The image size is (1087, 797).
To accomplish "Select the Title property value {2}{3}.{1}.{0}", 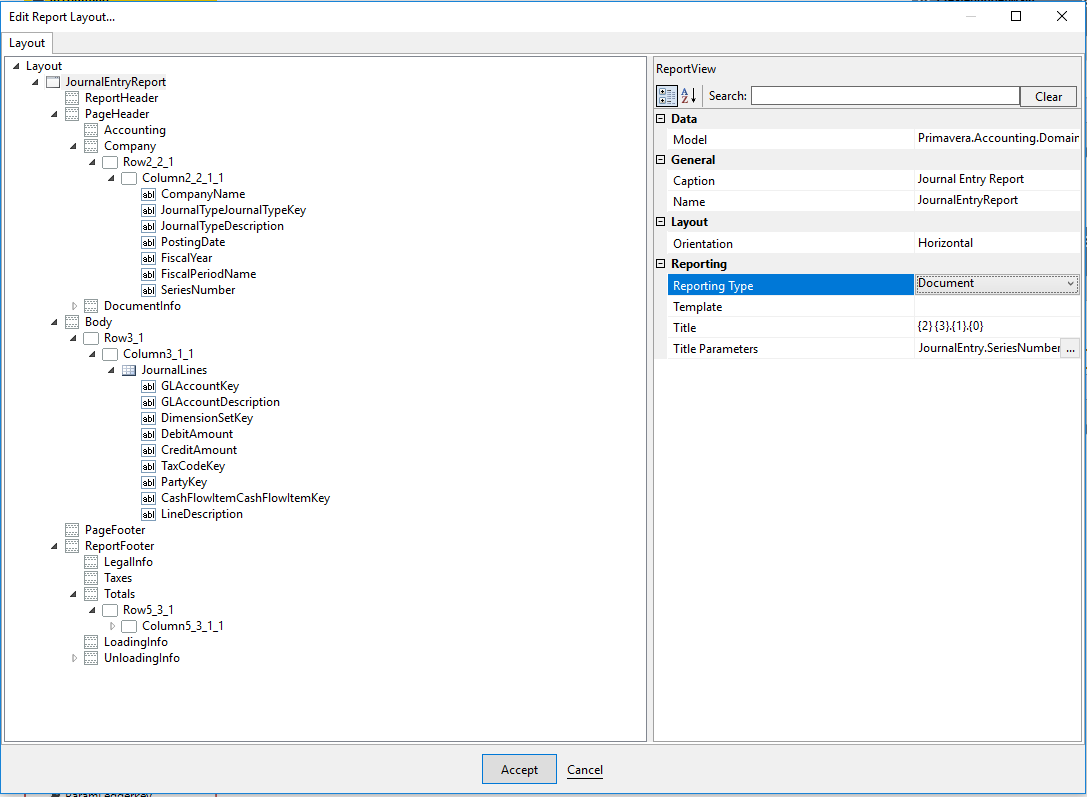I will 950,326.
